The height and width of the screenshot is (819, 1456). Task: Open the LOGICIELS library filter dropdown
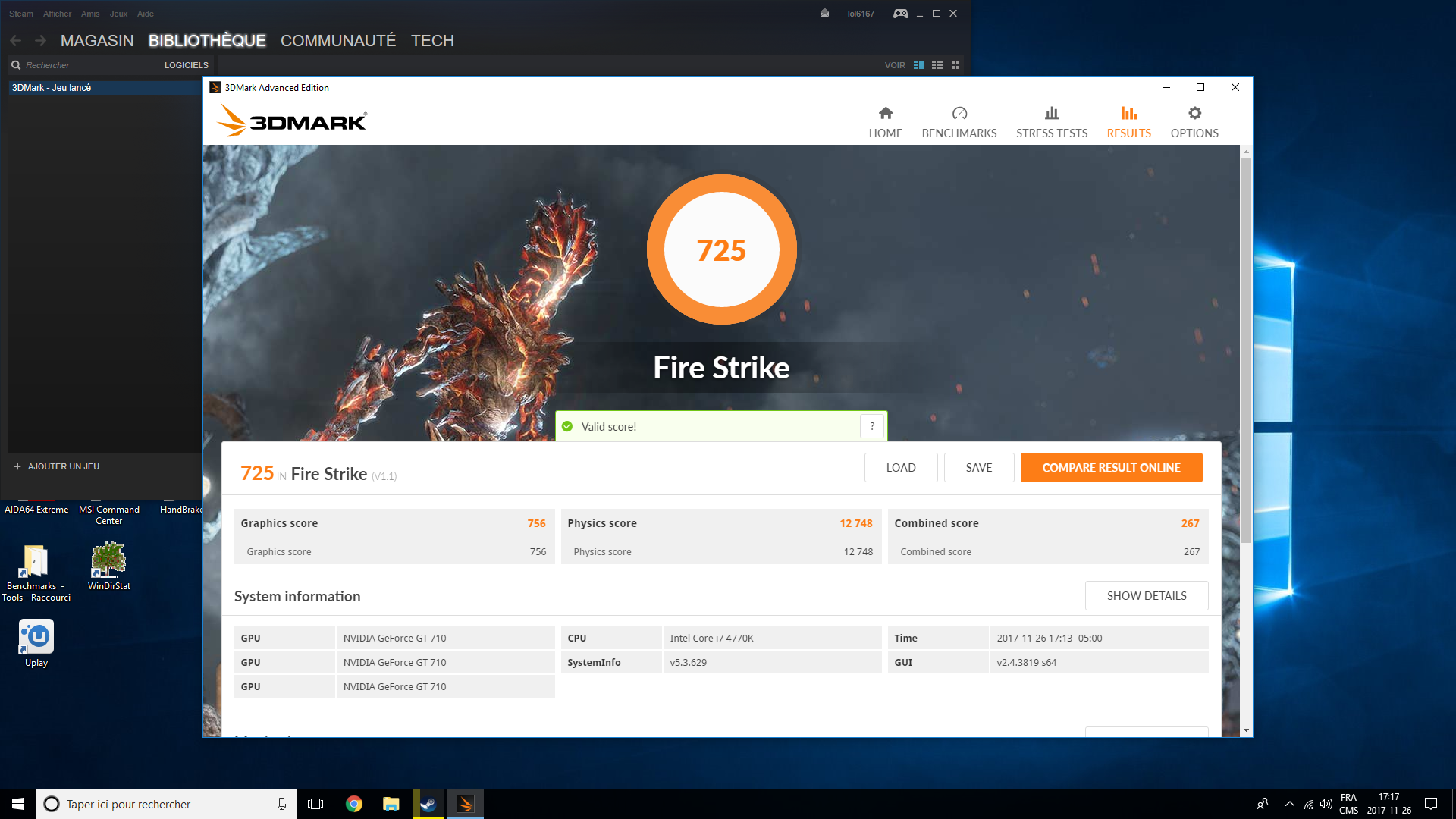tap(186, 65)
